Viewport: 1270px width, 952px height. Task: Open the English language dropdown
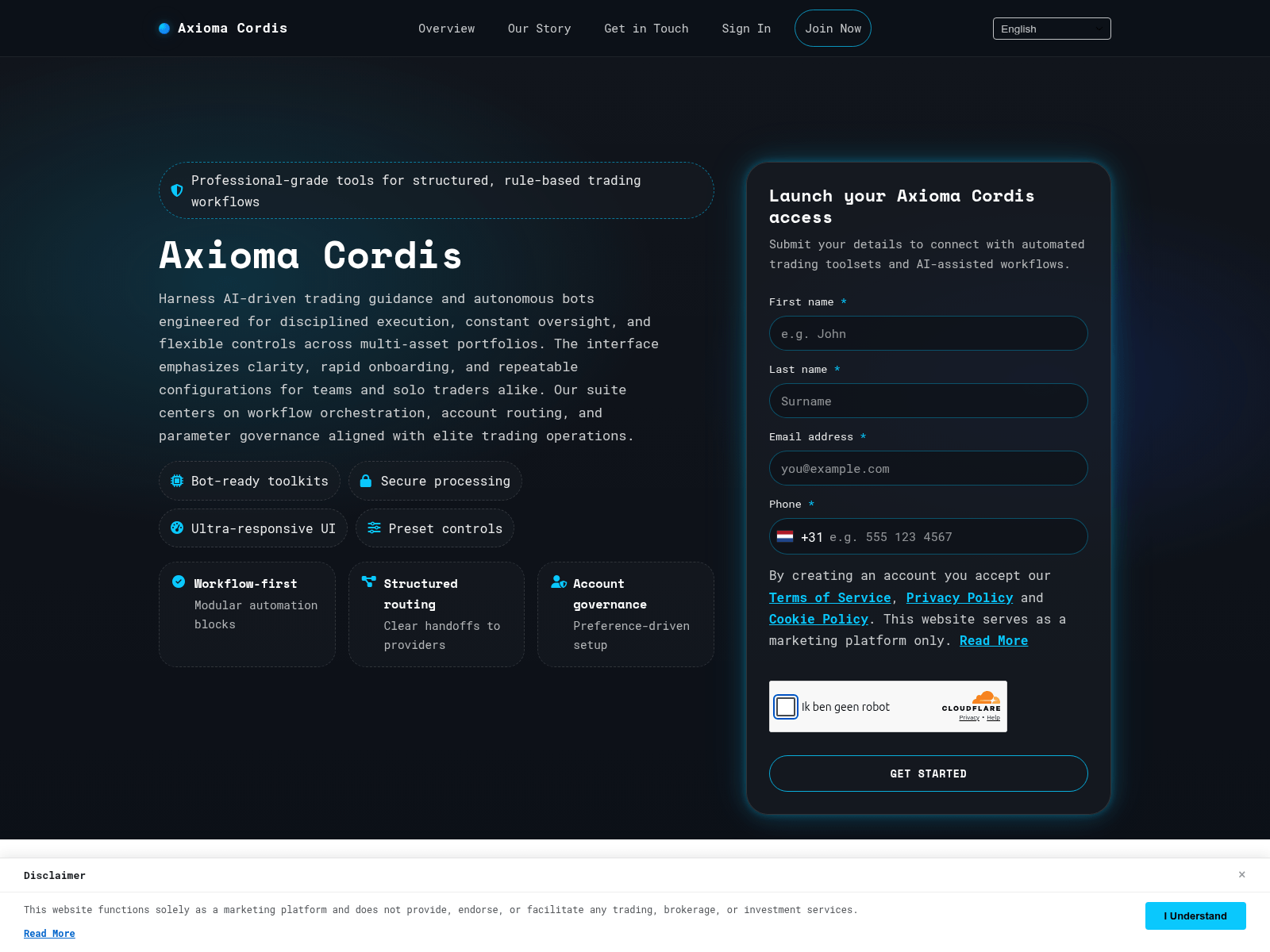coord(1052,29)
